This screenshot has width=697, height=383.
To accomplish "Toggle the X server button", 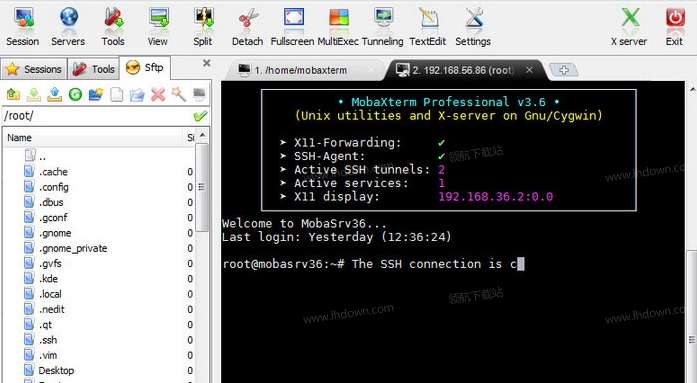I will click(x=629, y=26).
